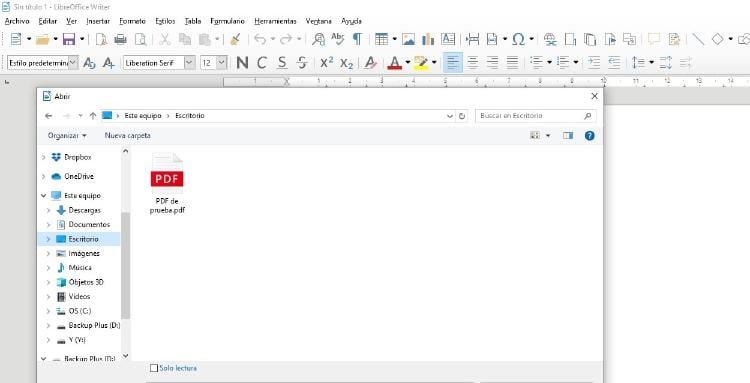Go up one folder level arrow

[93, 116]
